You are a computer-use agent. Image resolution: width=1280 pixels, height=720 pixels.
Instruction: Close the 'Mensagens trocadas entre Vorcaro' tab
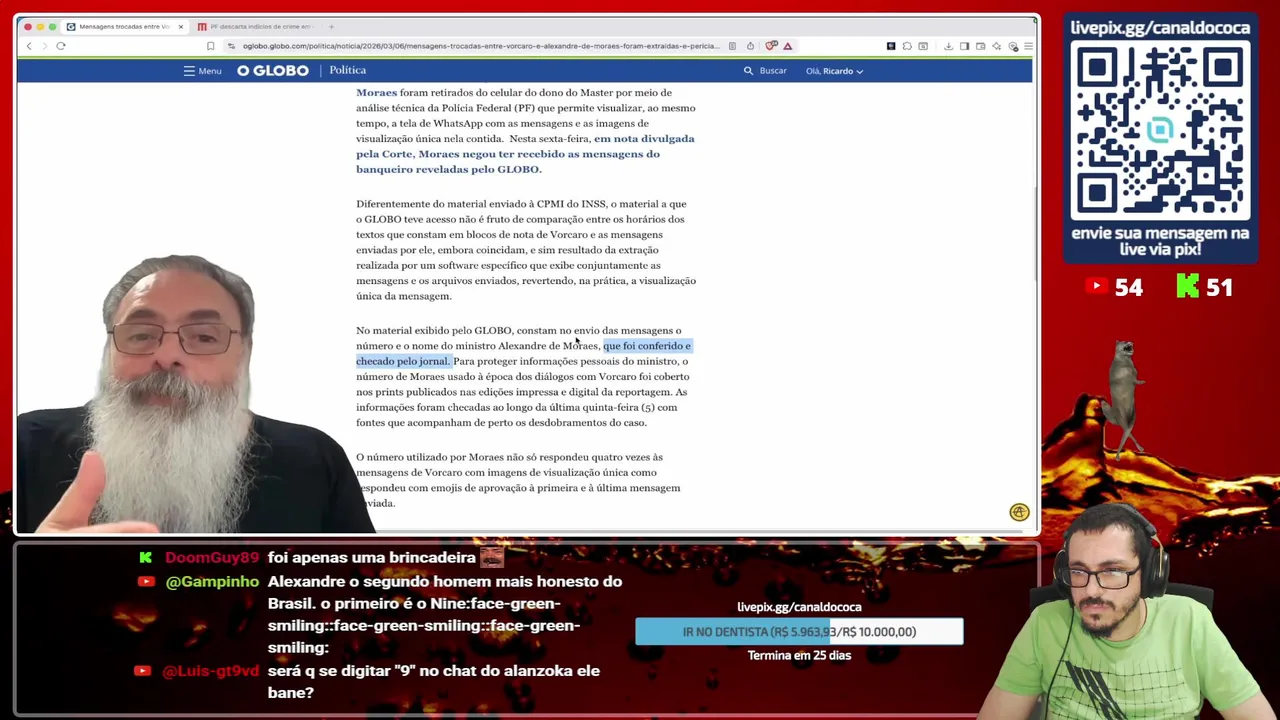click(180, 26)
